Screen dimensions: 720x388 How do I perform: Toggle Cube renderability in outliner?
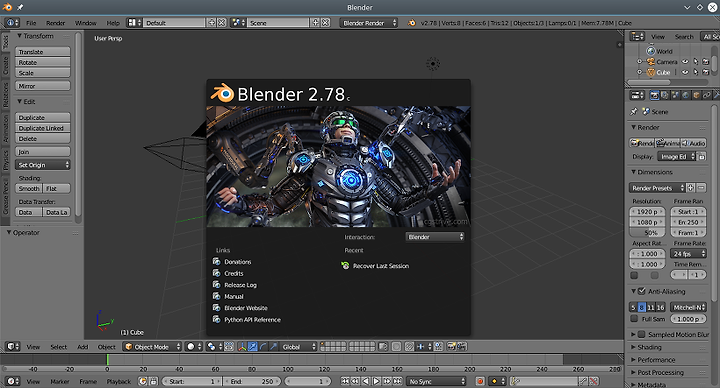click(706, 72)
